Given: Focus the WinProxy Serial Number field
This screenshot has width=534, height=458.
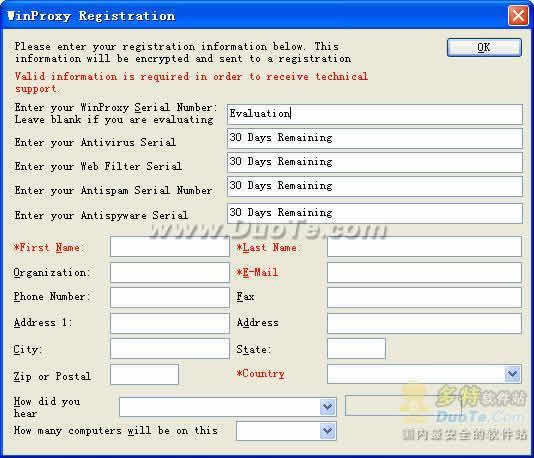Looking at the screenshot, I should coord(375,114).
